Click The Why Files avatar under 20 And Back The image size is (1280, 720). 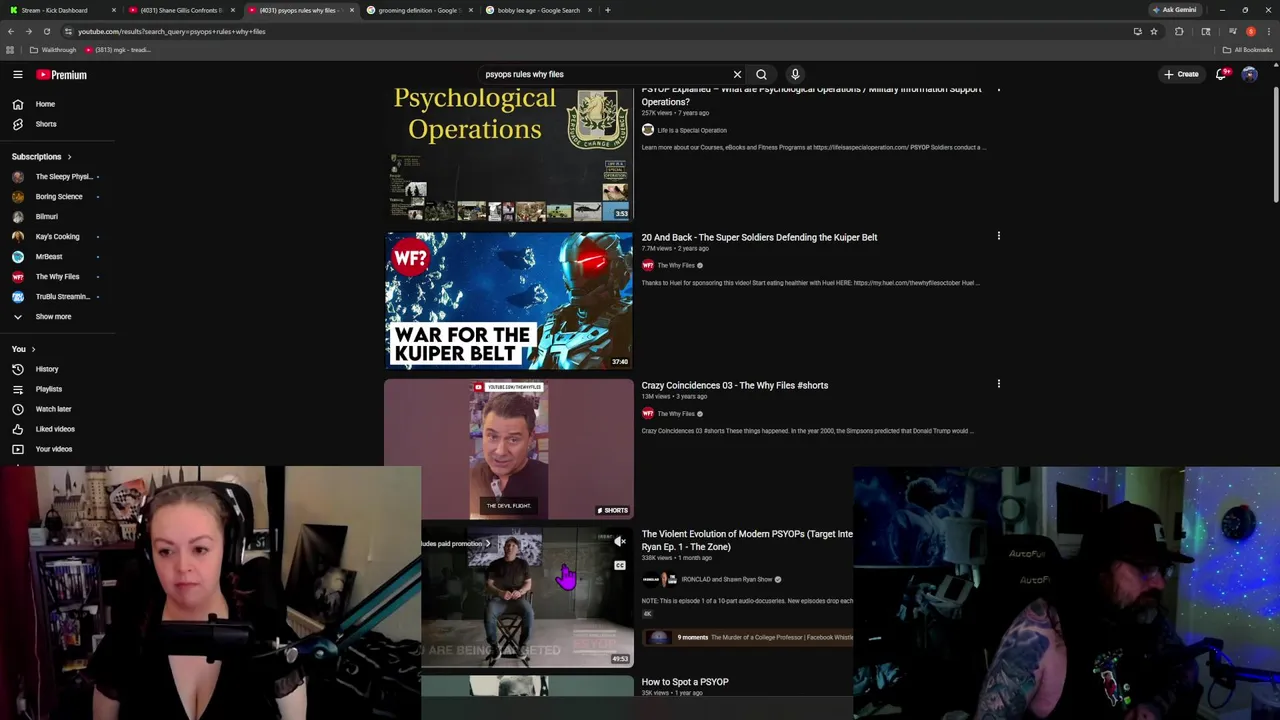tap(647, 265)
